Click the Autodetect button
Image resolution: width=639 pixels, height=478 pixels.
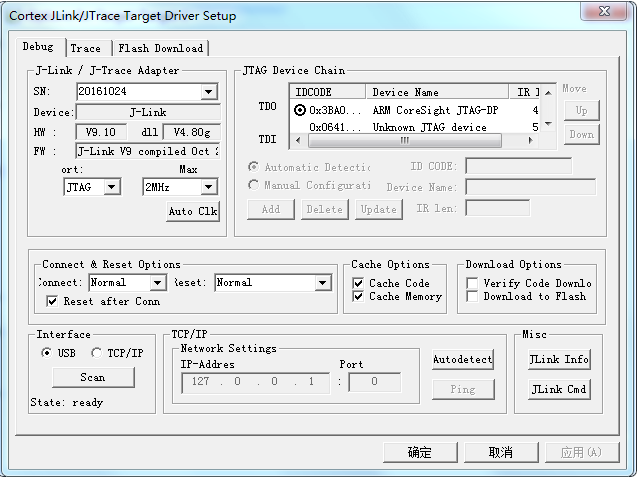coord(463,359)
